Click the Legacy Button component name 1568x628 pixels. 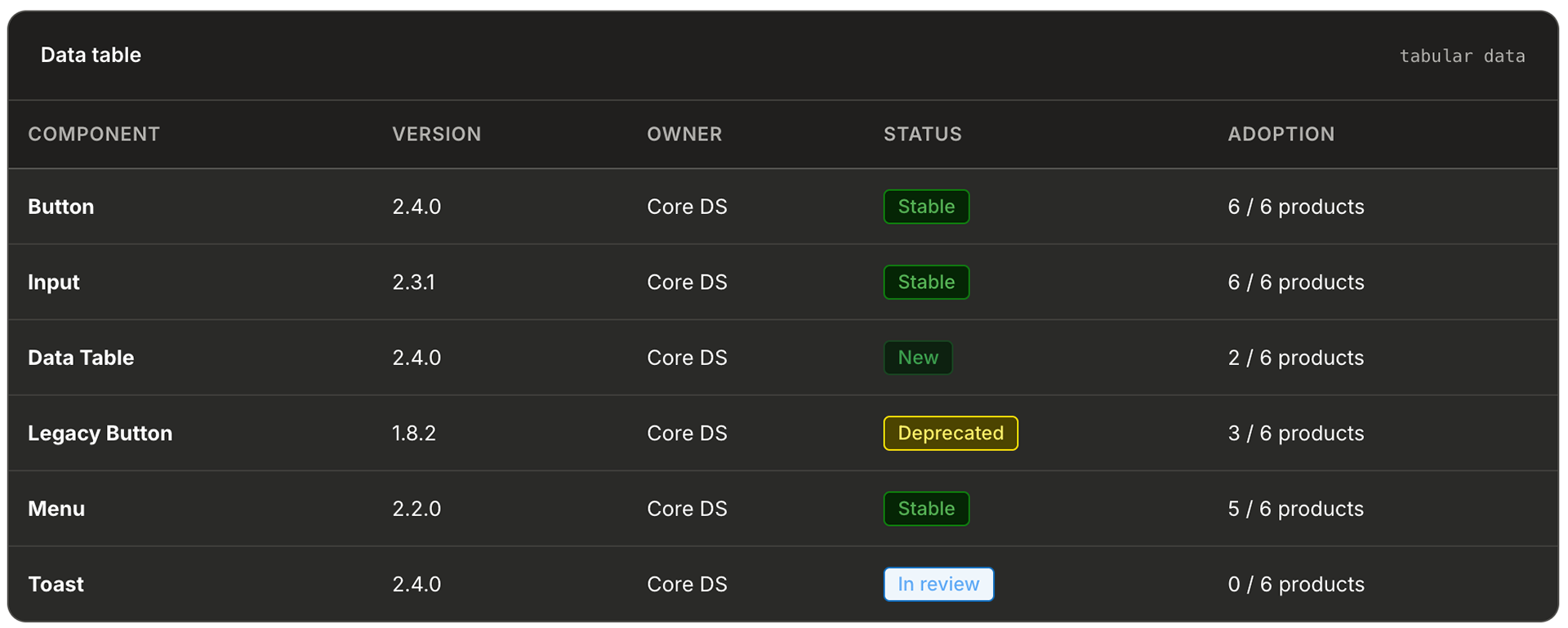point(100,434)
